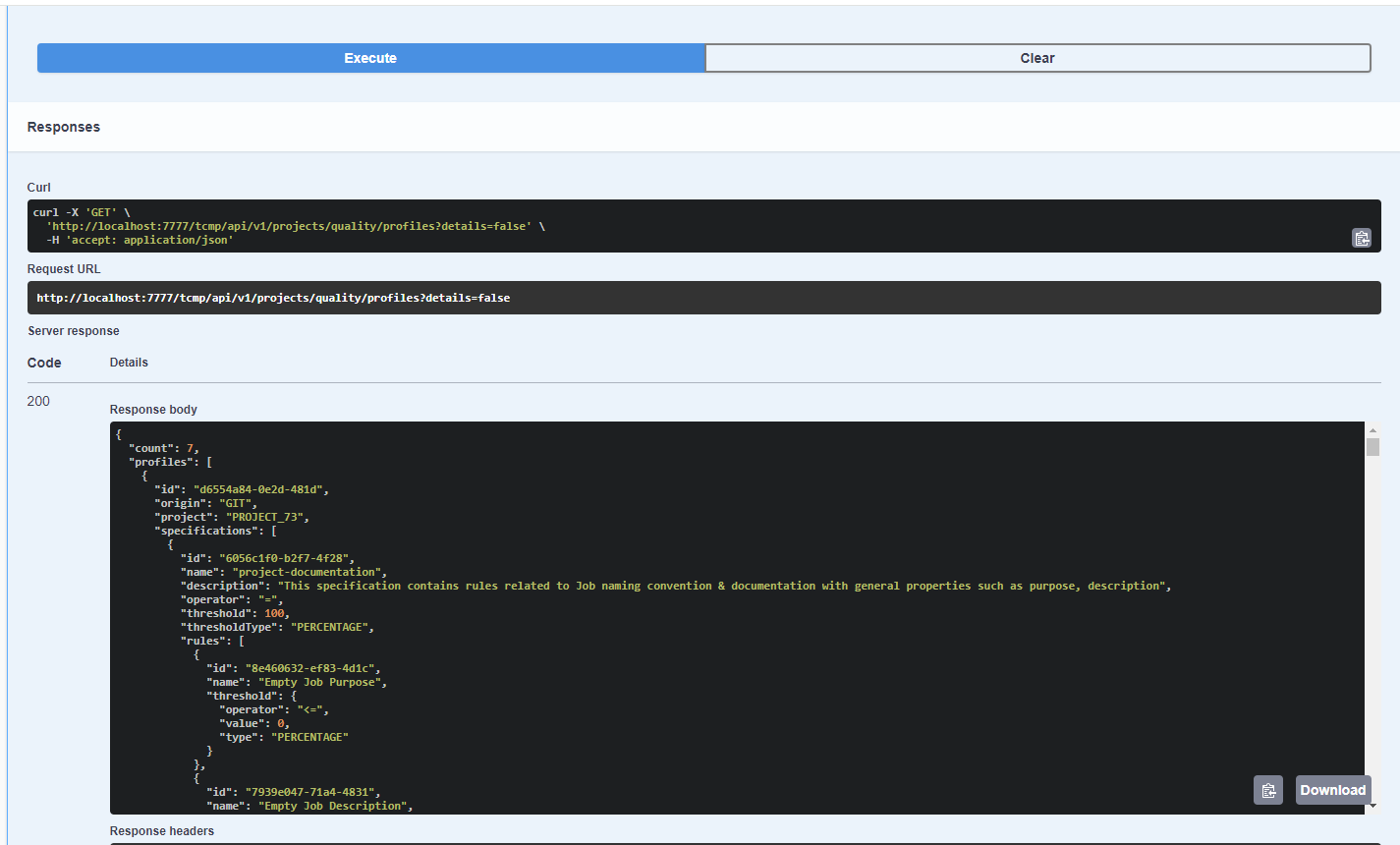1400x845 pixels.
Task: Select the localhost URL in the request field
Action: pos(272,298)
